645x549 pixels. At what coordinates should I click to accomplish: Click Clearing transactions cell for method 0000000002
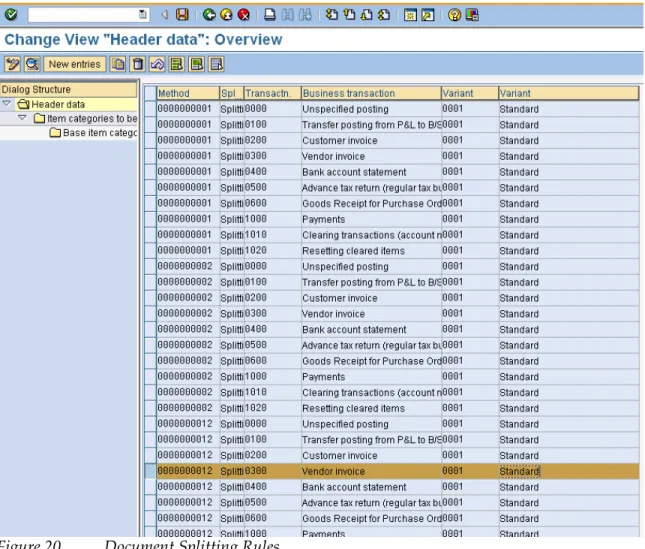pos(371,392)
